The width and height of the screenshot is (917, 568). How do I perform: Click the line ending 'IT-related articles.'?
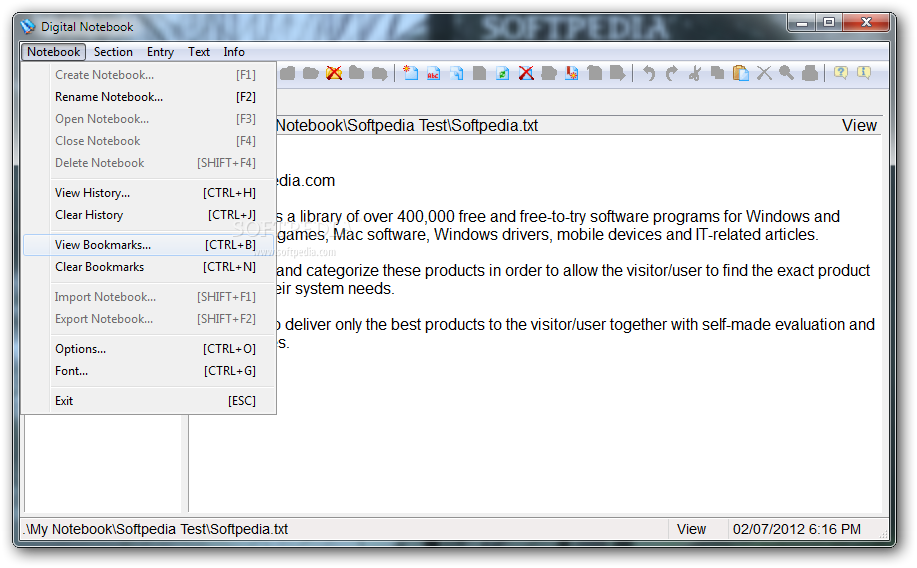click(x=547, y=235)
